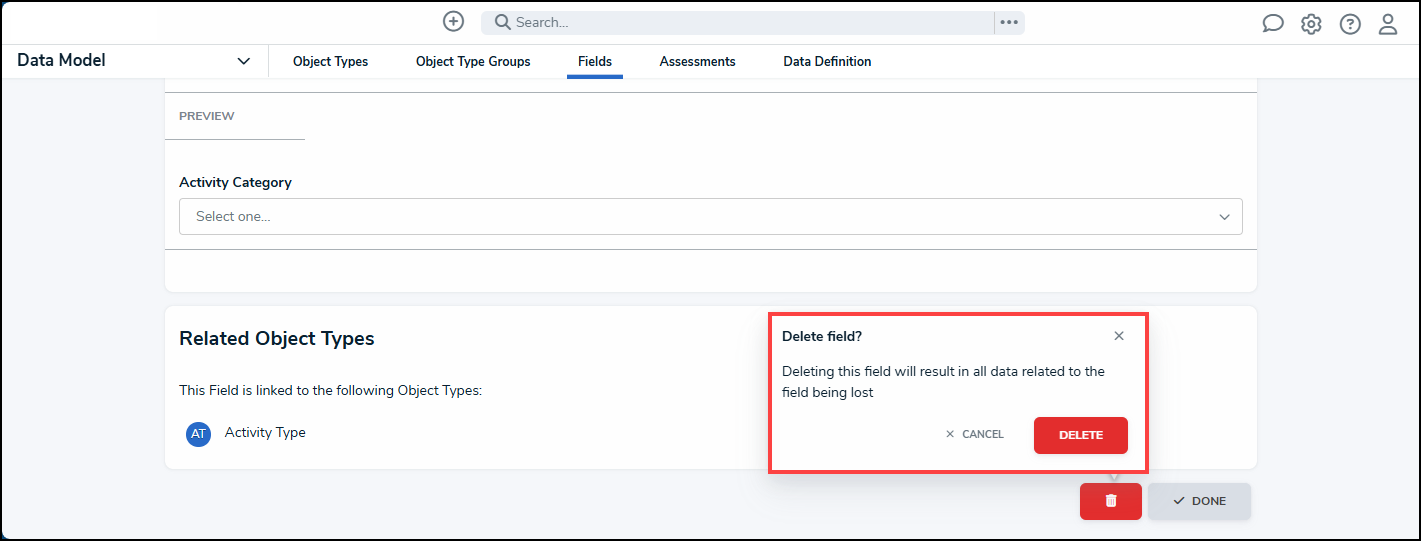Open the chat bubble icon
Viewport: 1421px width, 541px height.
click(x=1272, y=24)
